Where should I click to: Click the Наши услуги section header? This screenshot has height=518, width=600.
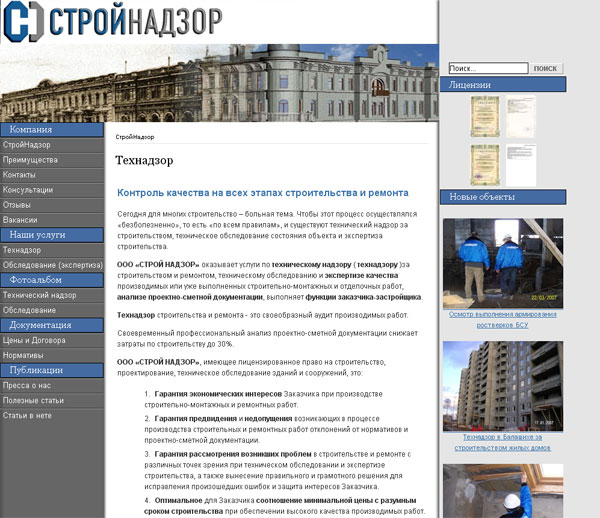(52, 235)
